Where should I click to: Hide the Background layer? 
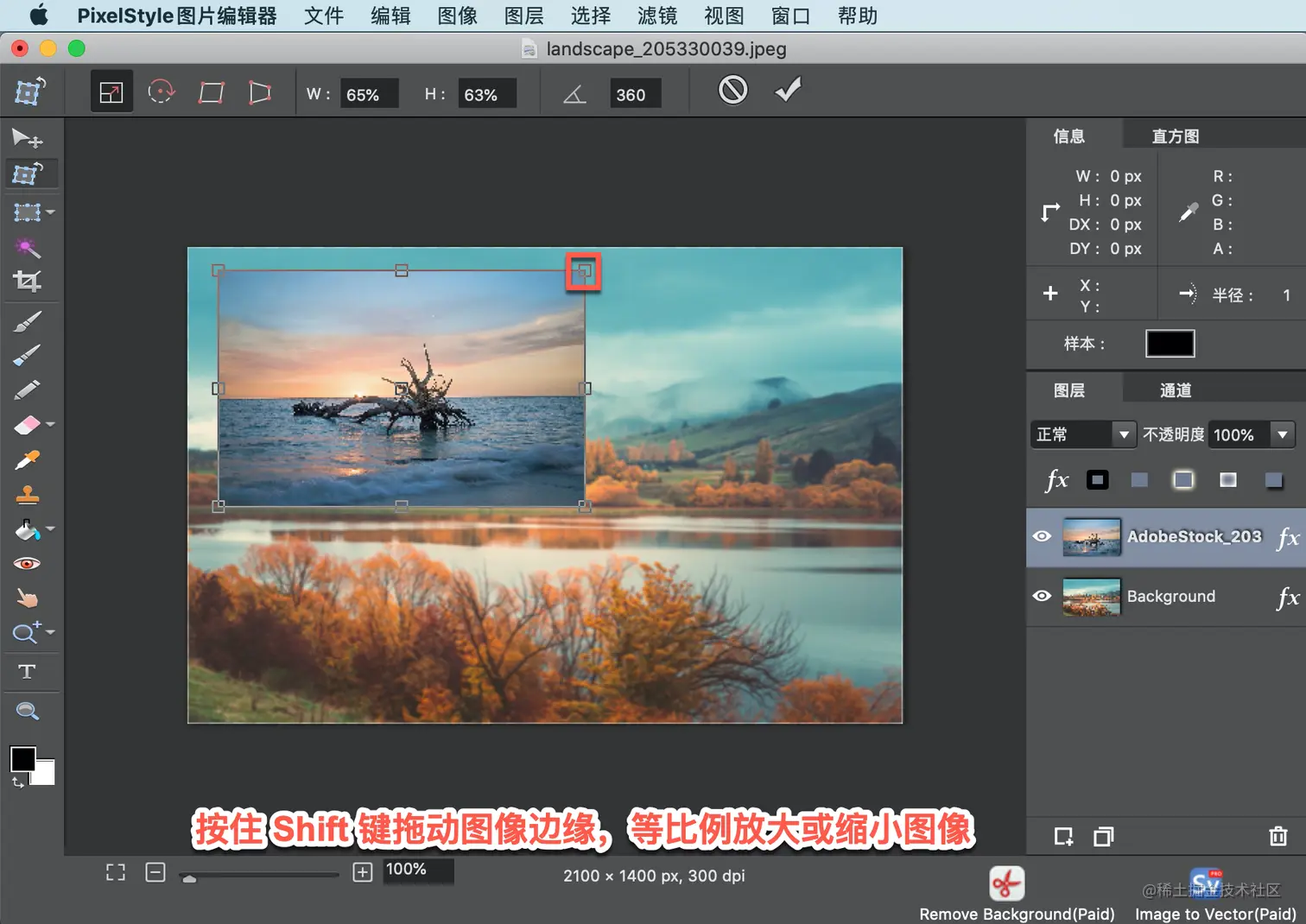point(1042,596)
